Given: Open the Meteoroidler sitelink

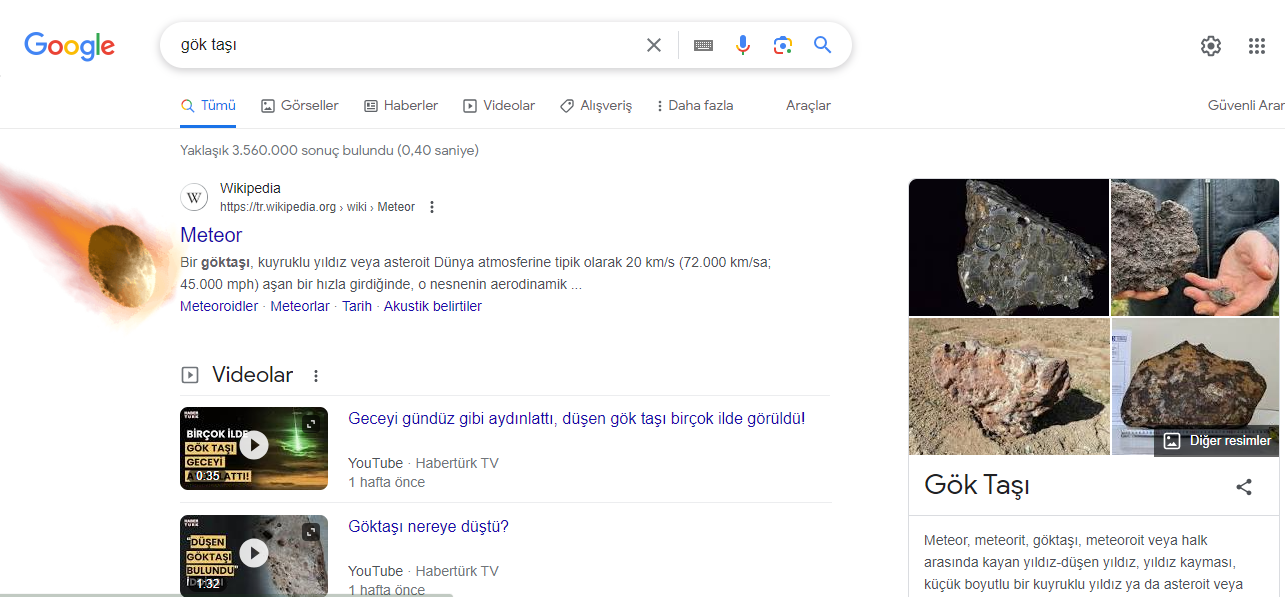Looking at the screenshot, I should point(218,306).
